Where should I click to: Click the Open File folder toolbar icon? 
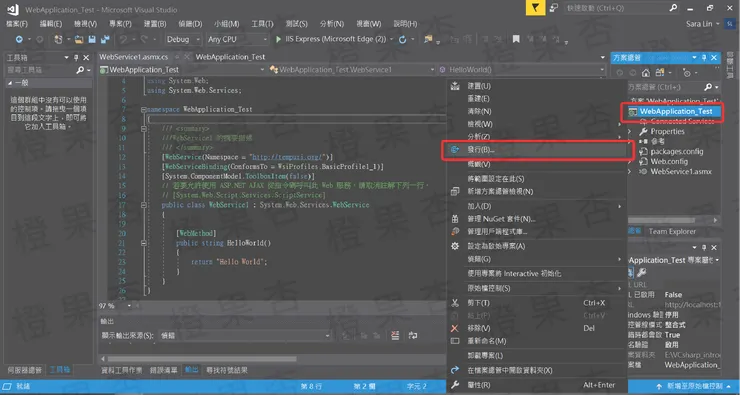point(79,40)
